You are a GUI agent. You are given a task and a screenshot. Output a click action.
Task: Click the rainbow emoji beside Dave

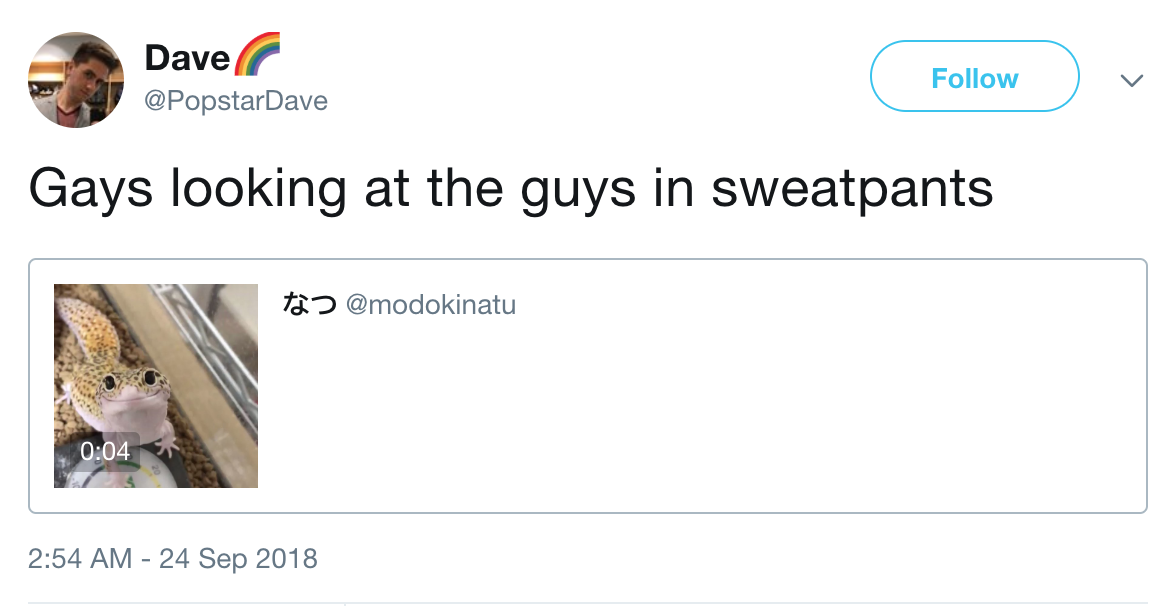(x=256, y=54)
